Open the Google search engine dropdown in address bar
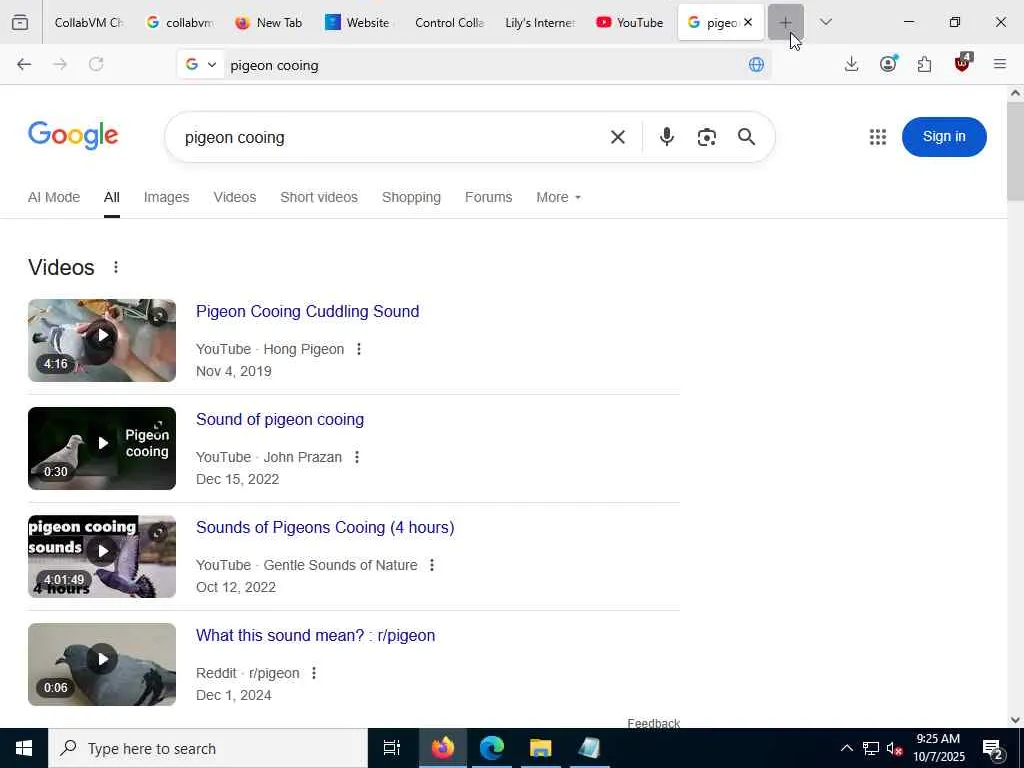 [200, 65]
